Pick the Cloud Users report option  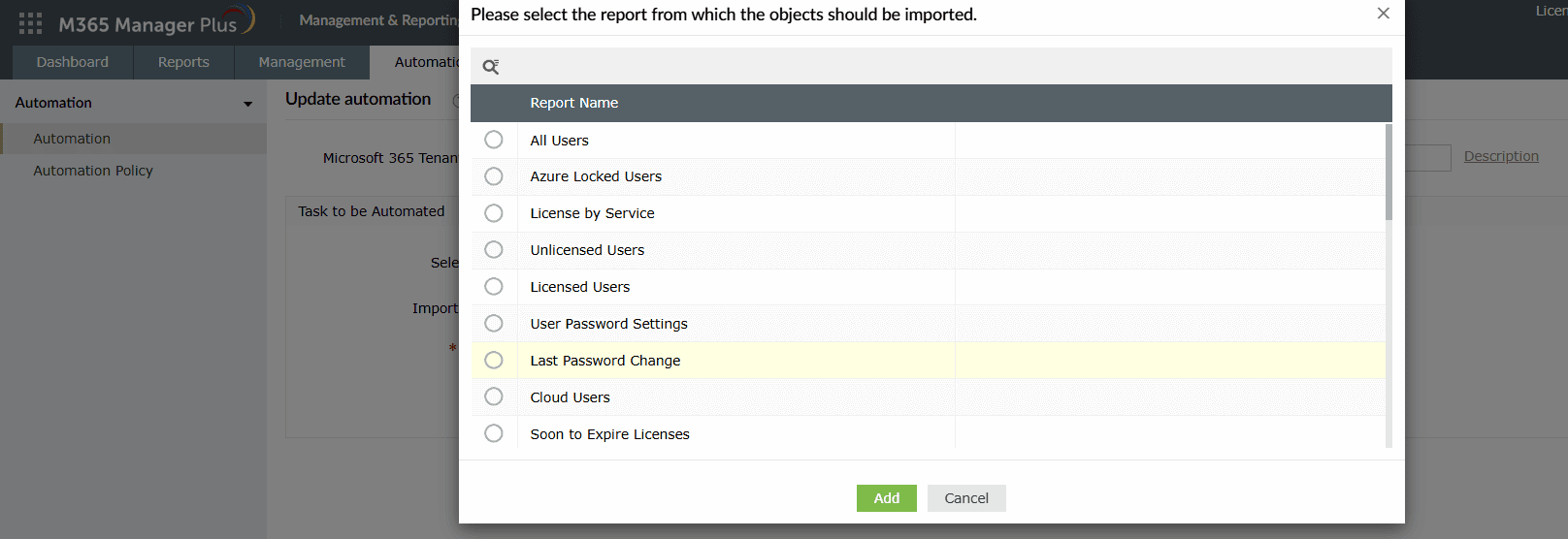click(x=494, y=397)
